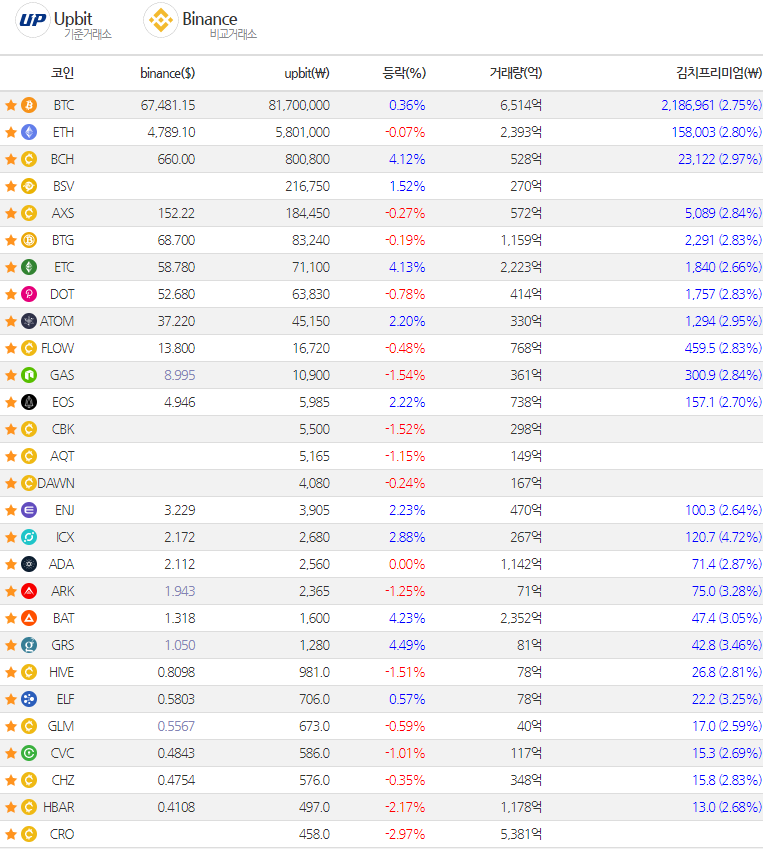Click the ELF premium 22.2 (3.25%)
Image resolution: width=777 pixels, height=849 pixels.
click(x=727, y=699)
